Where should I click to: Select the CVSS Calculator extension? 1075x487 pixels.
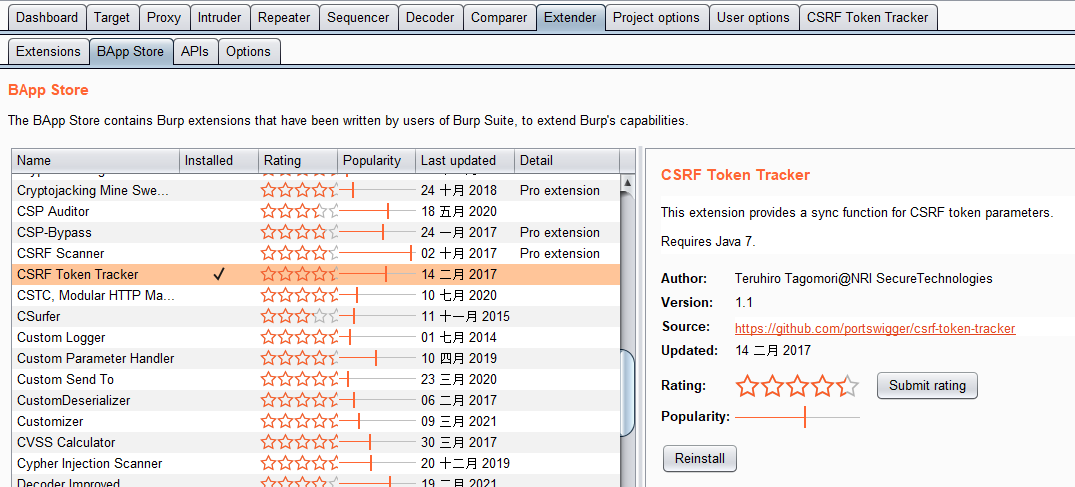pyautogui.click(x=316, y=442)
